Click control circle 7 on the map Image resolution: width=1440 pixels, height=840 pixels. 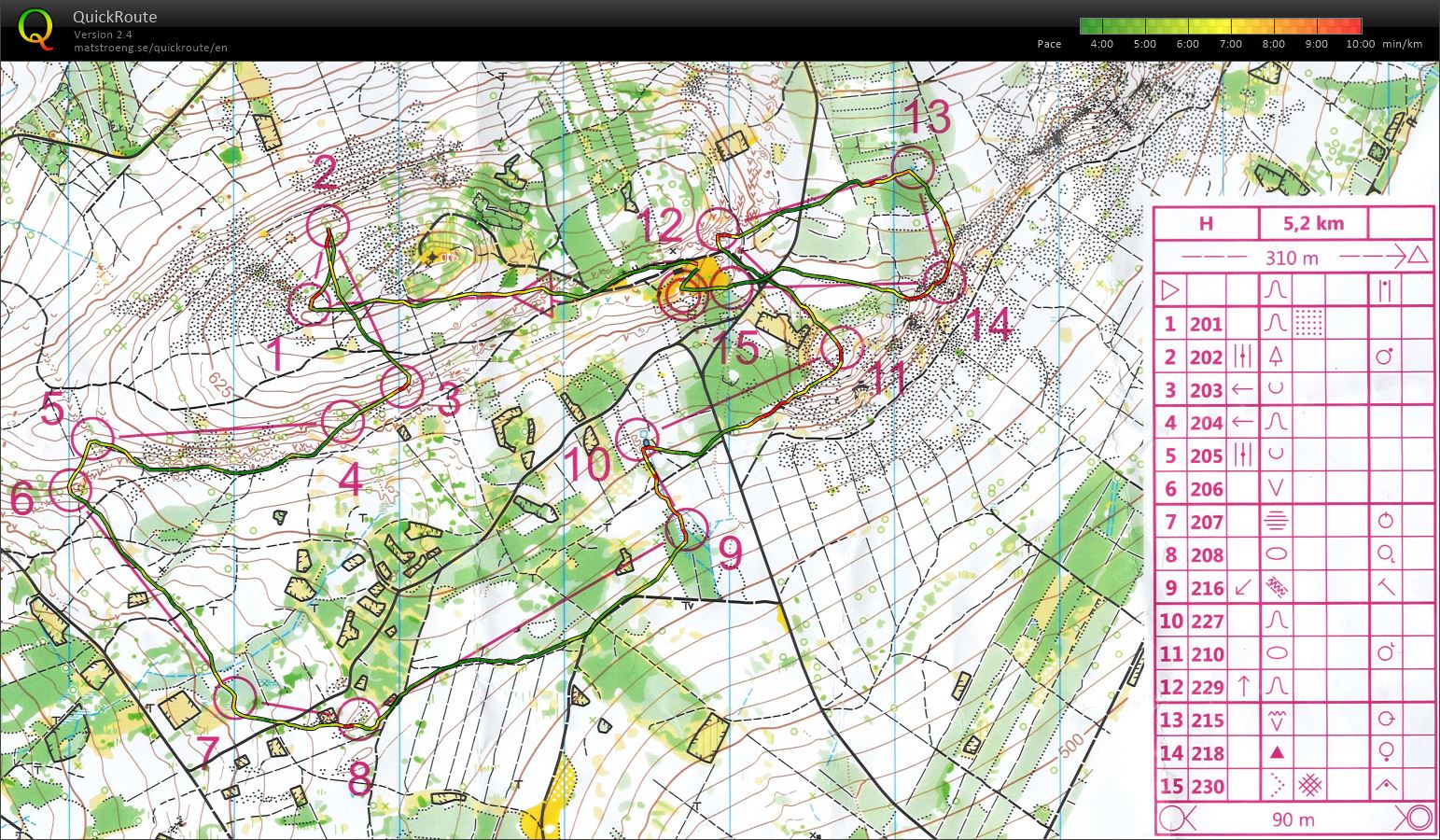235,698
